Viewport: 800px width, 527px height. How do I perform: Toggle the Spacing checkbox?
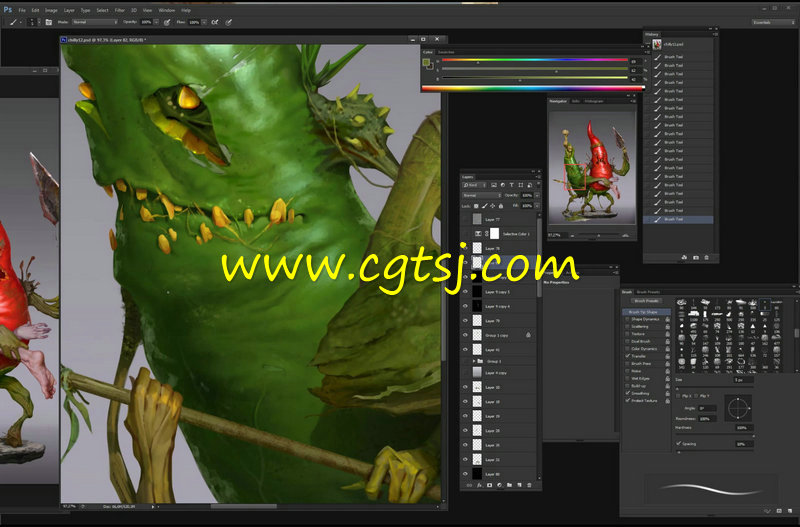coord(679,443)
